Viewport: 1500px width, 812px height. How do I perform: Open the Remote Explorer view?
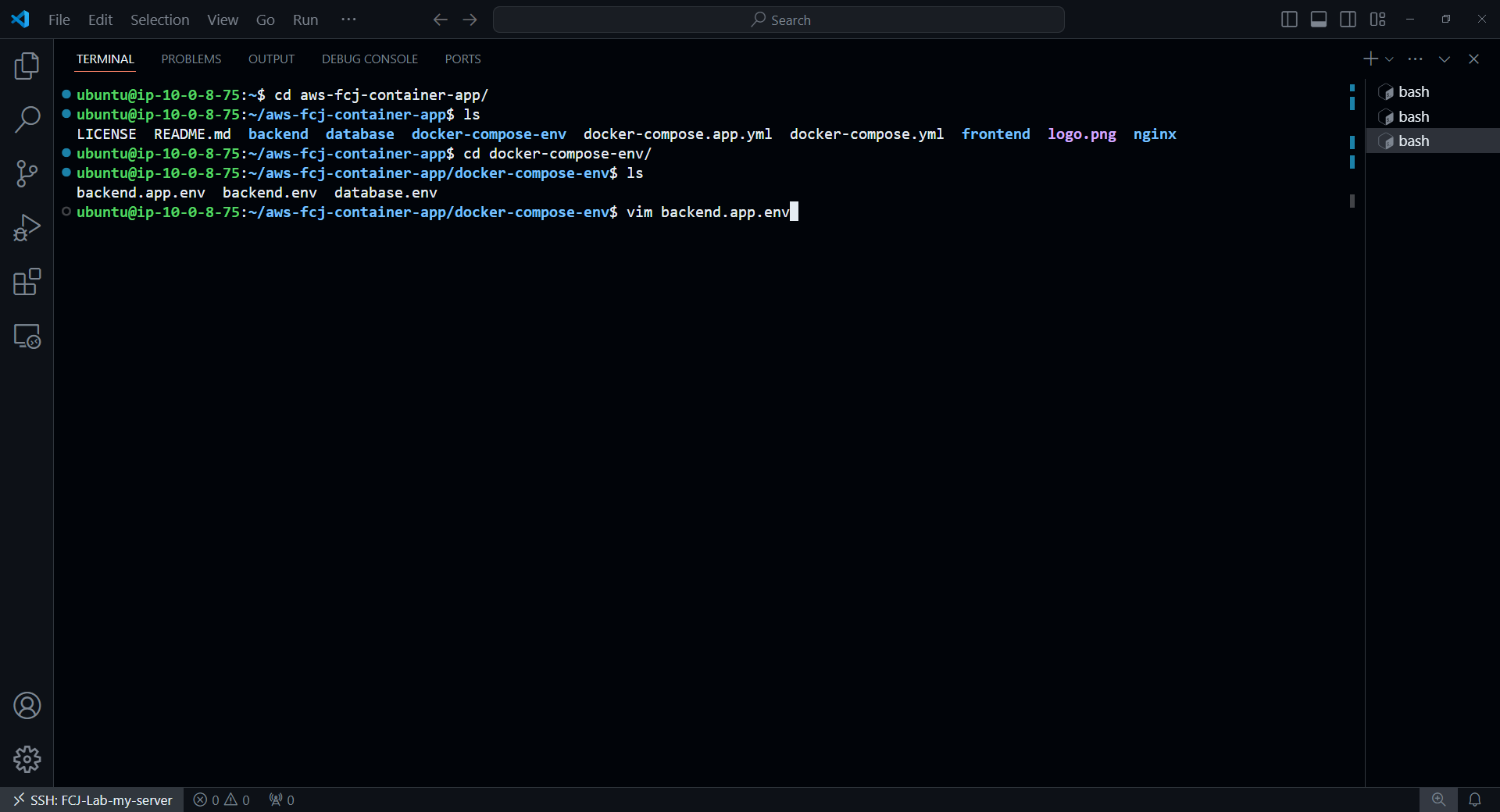27,336
